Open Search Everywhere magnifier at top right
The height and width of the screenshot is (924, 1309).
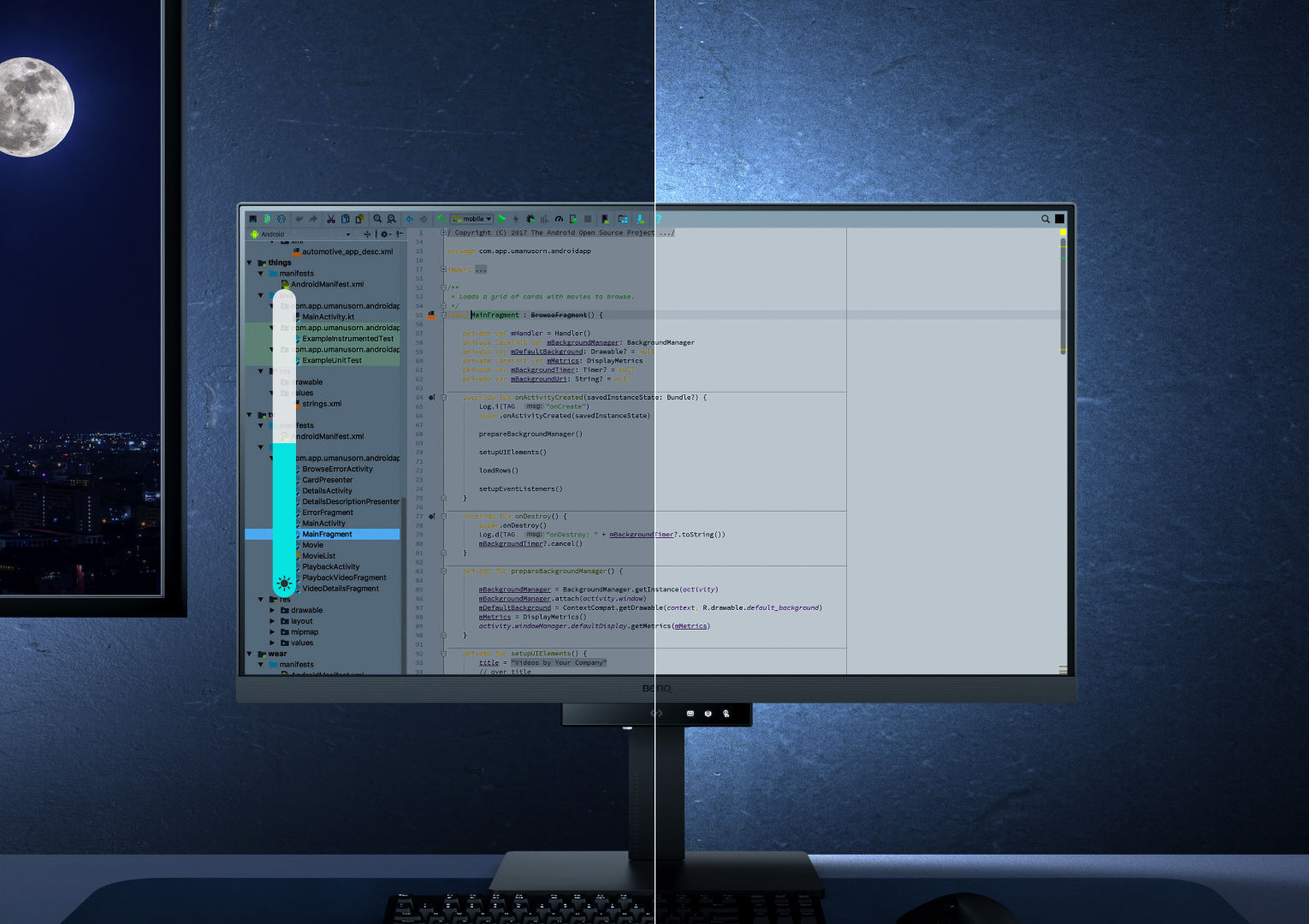click(x=1045, y=219)
